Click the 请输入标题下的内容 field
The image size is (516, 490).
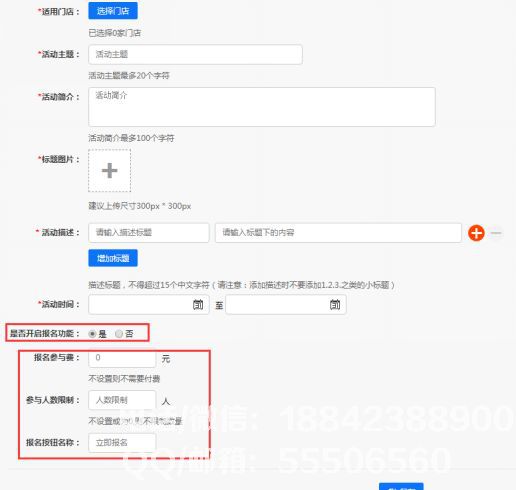(338, 233)
